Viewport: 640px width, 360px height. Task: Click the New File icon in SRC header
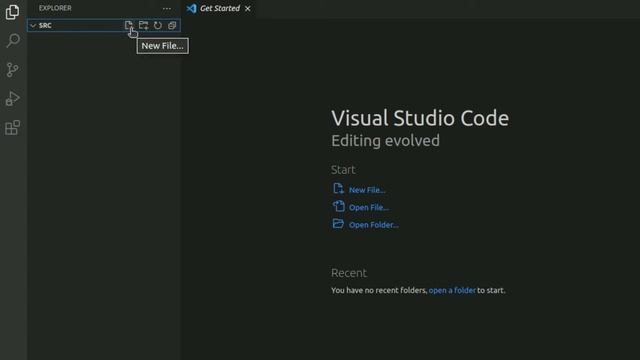click(x=129, y=25)
